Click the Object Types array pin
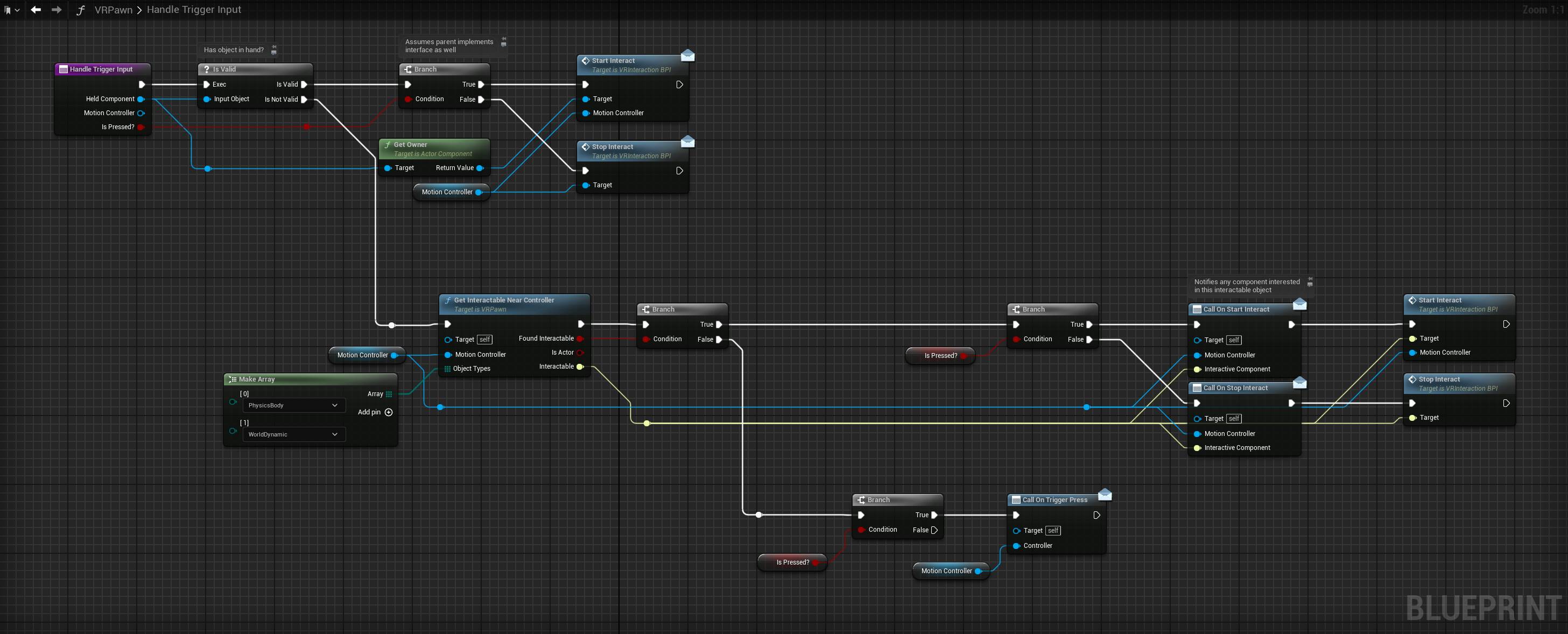Viewport: 1568px width, 634px height. click(x=447, y=369)
